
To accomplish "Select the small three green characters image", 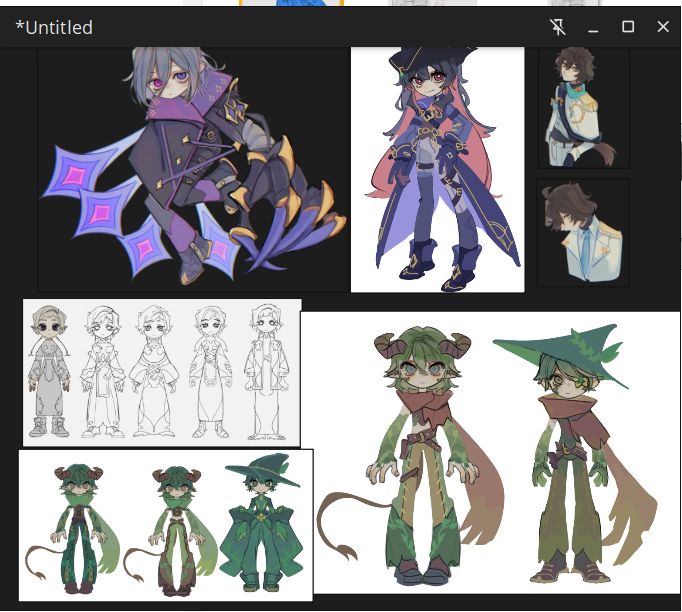I will coord(166,525).
